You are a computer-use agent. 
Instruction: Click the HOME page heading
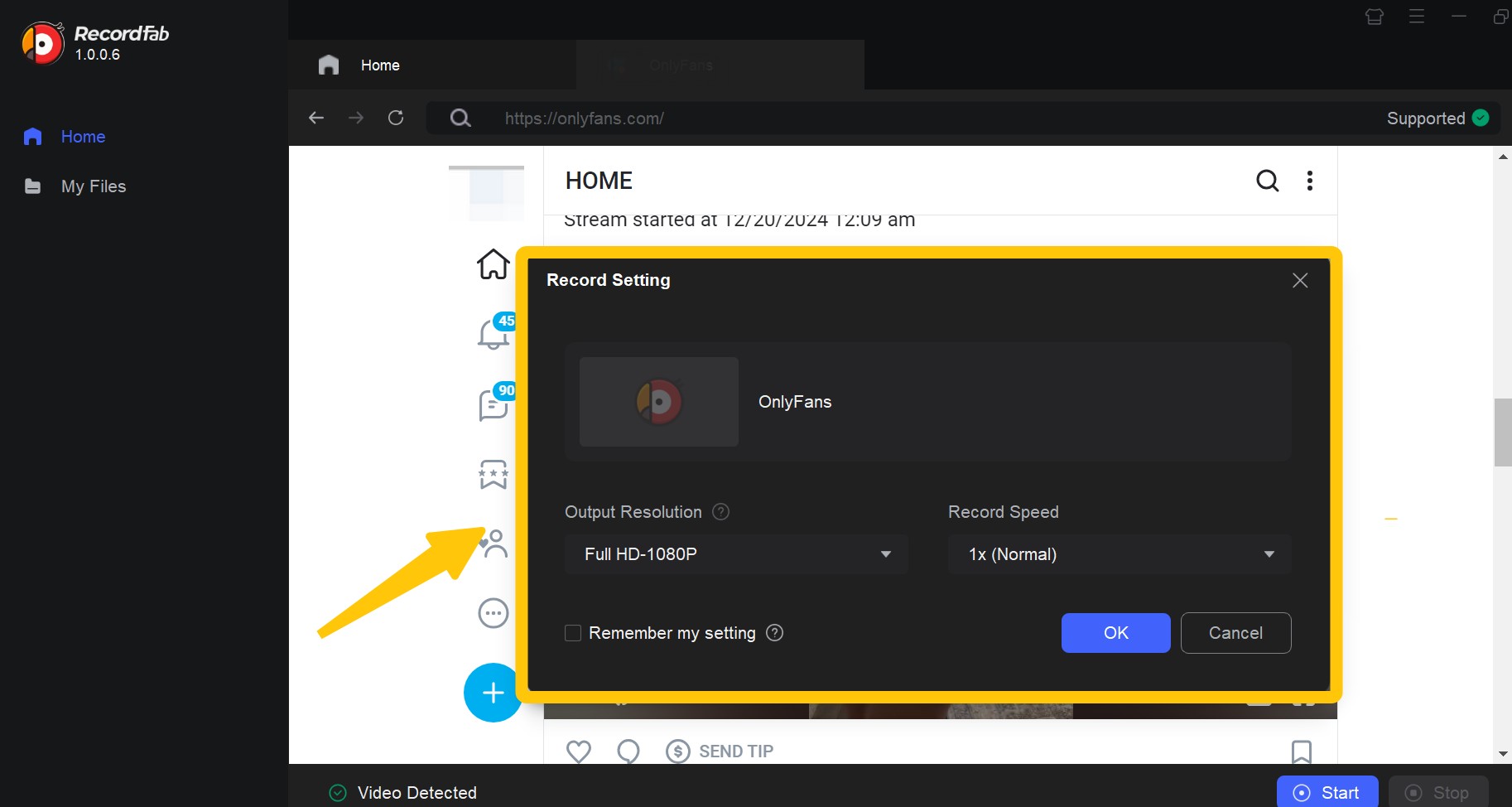pos(599,181)
